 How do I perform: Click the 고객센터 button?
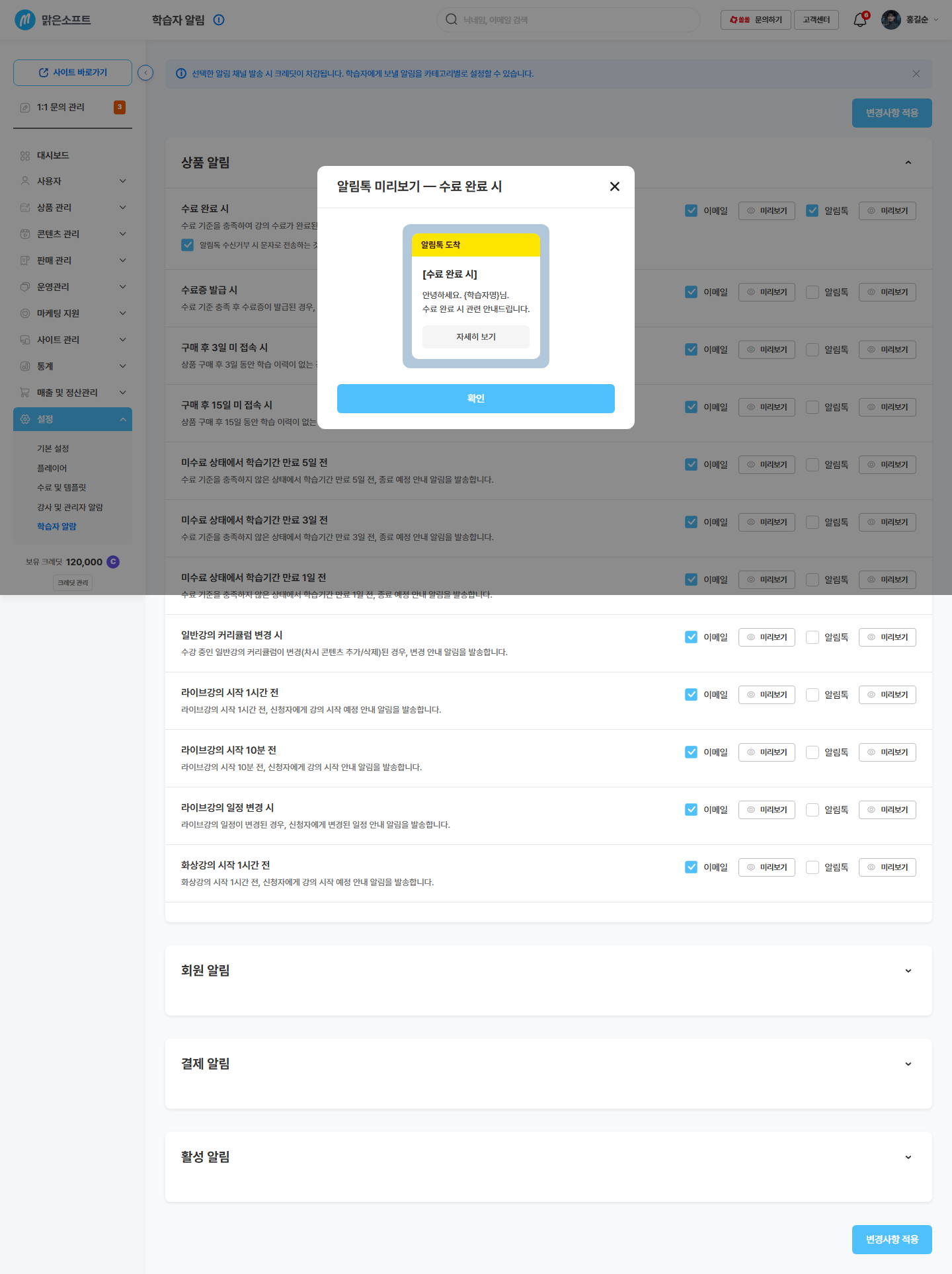[x=816, y=20]
